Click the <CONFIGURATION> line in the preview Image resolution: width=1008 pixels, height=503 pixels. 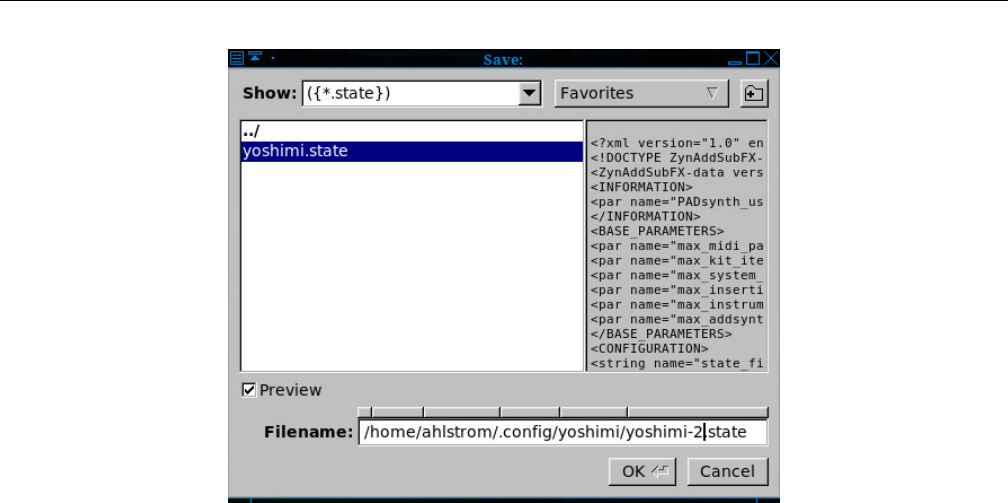(649, 349)
